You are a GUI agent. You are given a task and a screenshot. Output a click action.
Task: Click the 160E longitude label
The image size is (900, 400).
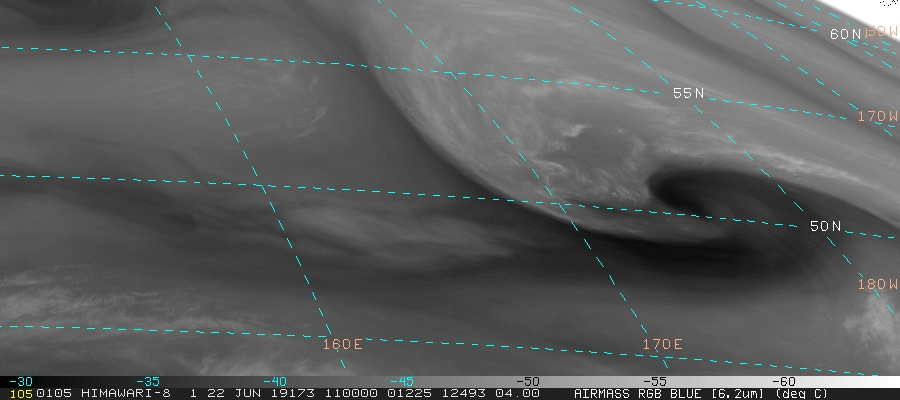(x=342, y=344)
